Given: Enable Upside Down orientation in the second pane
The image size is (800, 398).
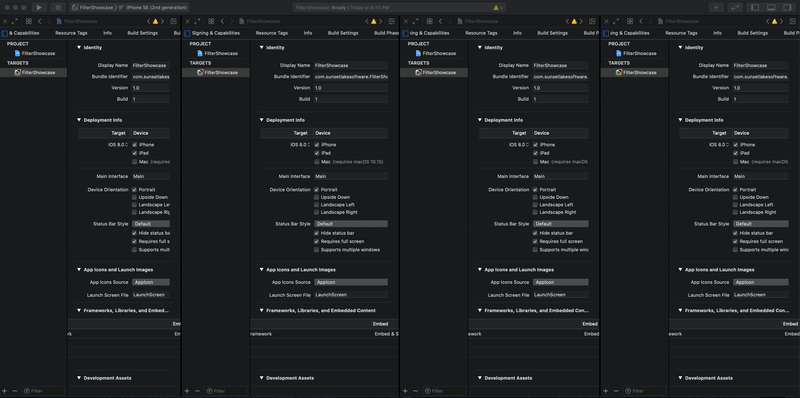Looking at the screenshot, I should tap(317, 197).
